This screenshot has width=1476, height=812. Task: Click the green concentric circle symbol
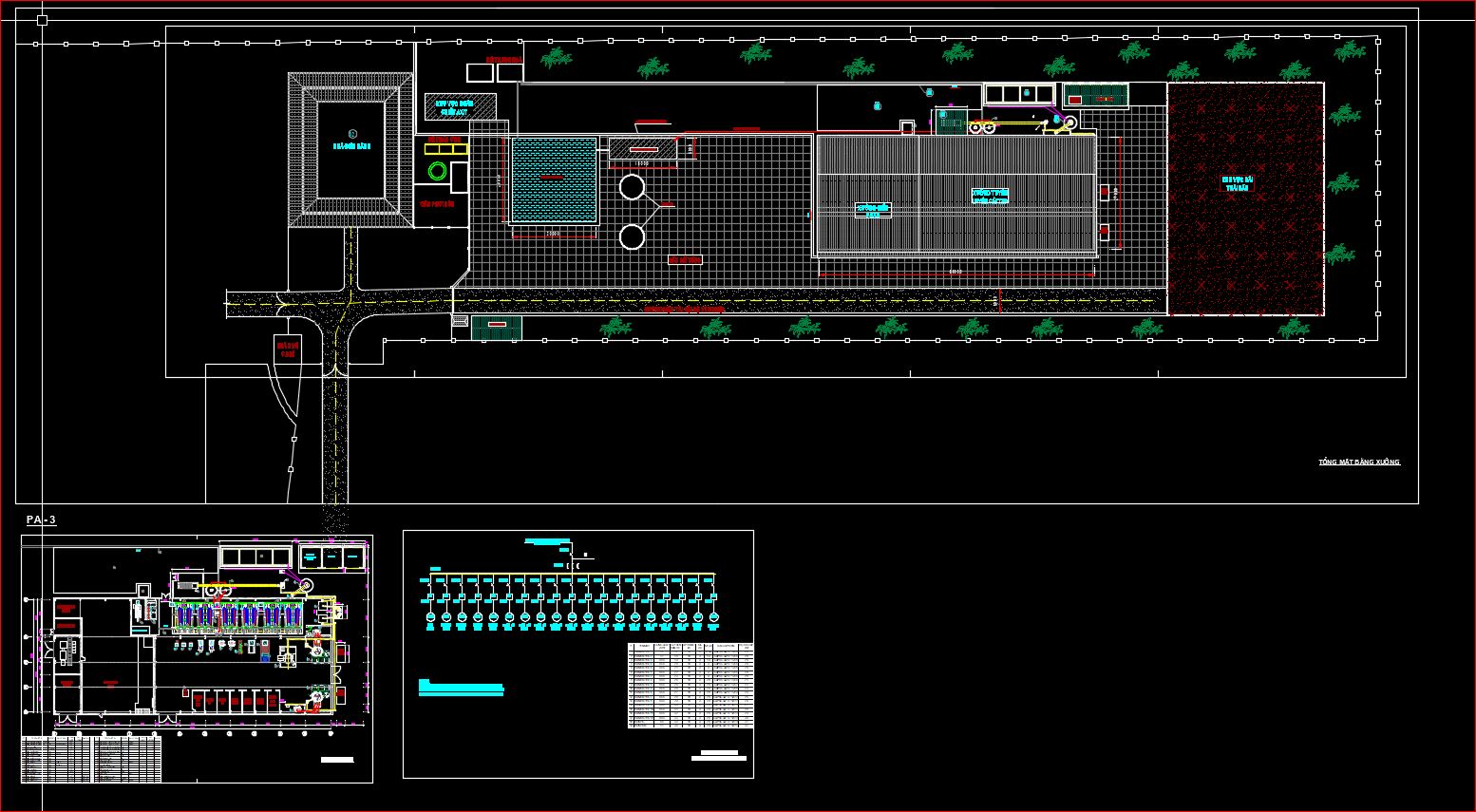click(438, 171)
